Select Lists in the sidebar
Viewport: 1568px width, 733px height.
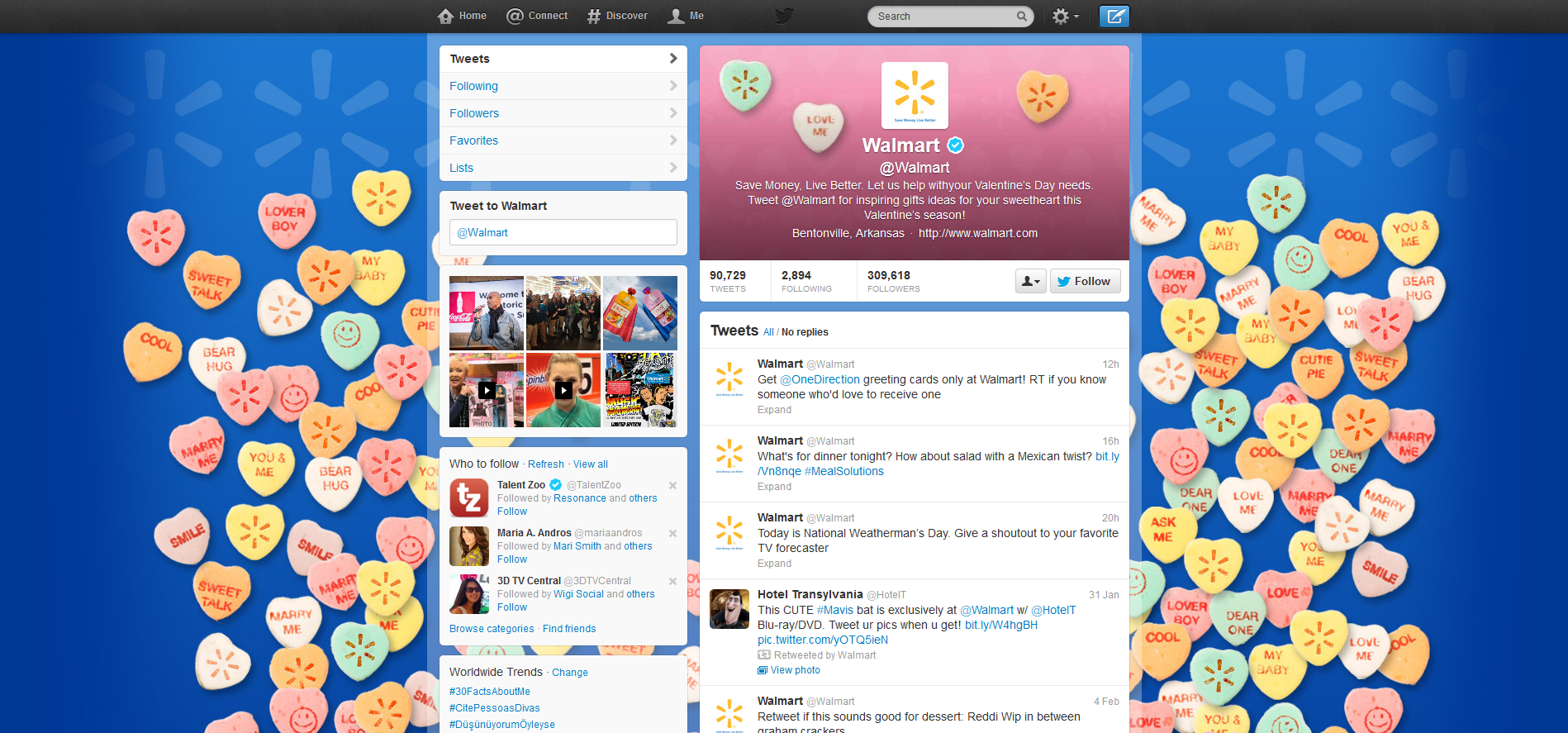563,168
